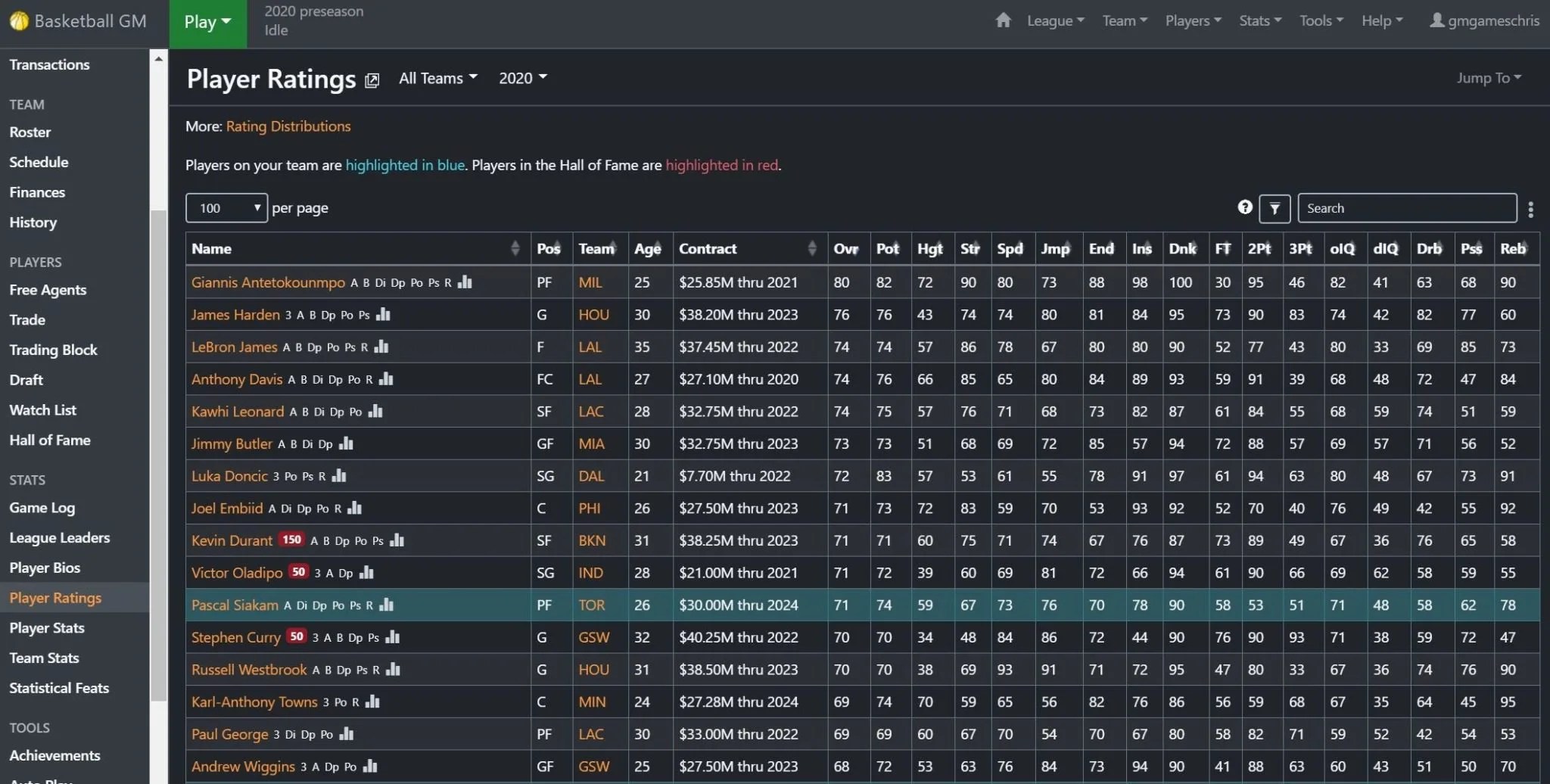Click the new-window icon beside Player Ratings title
Viewport: 1550px width, 784px height.
(x=371, y=79)
